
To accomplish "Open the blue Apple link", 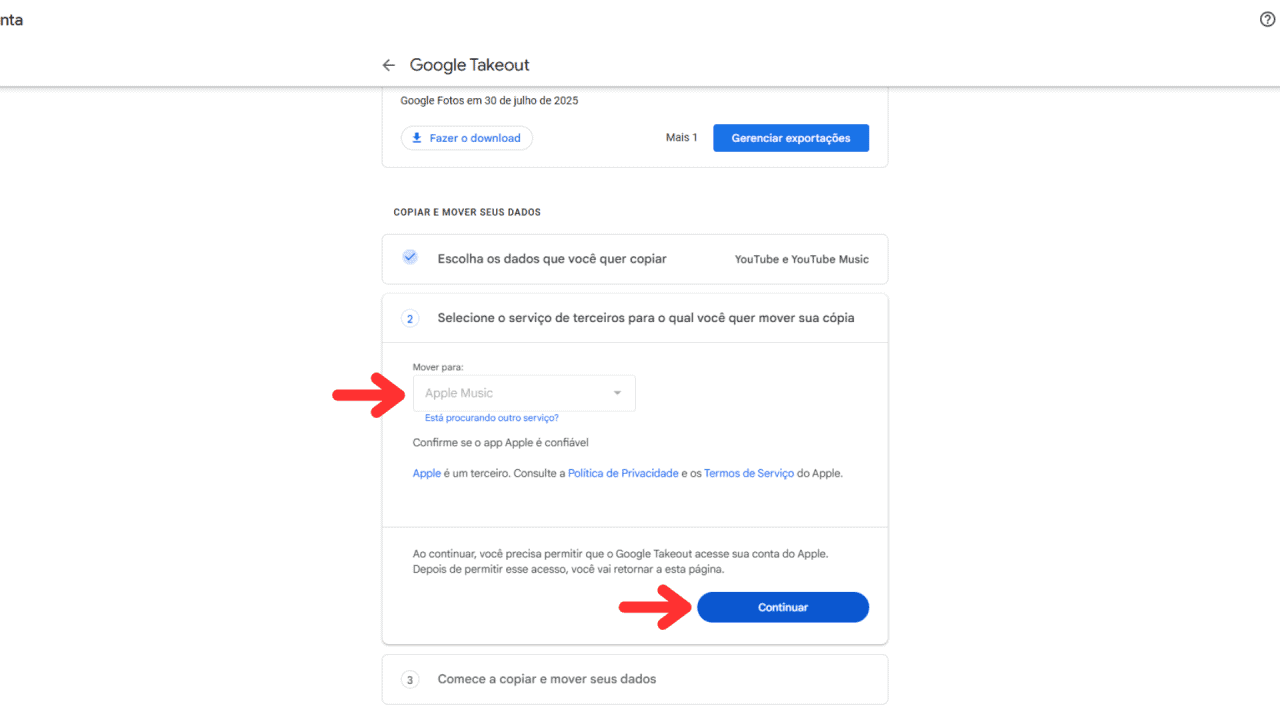I will (427, 473).
